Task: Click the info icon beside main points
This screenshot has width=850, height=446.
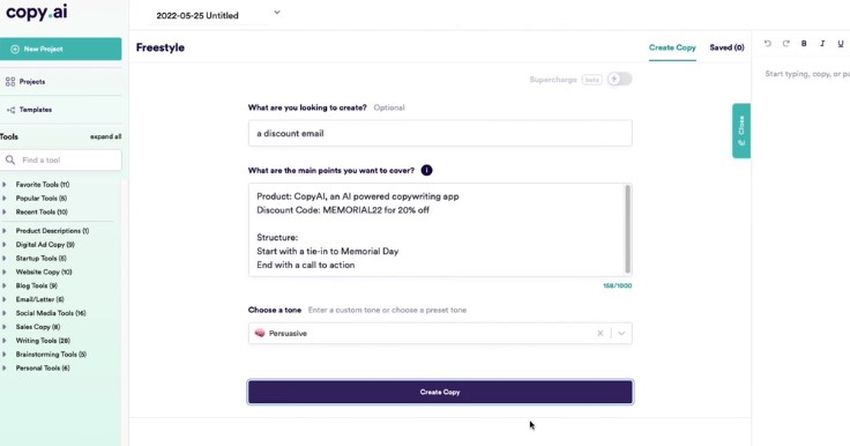Action: (x=427, y=170)
